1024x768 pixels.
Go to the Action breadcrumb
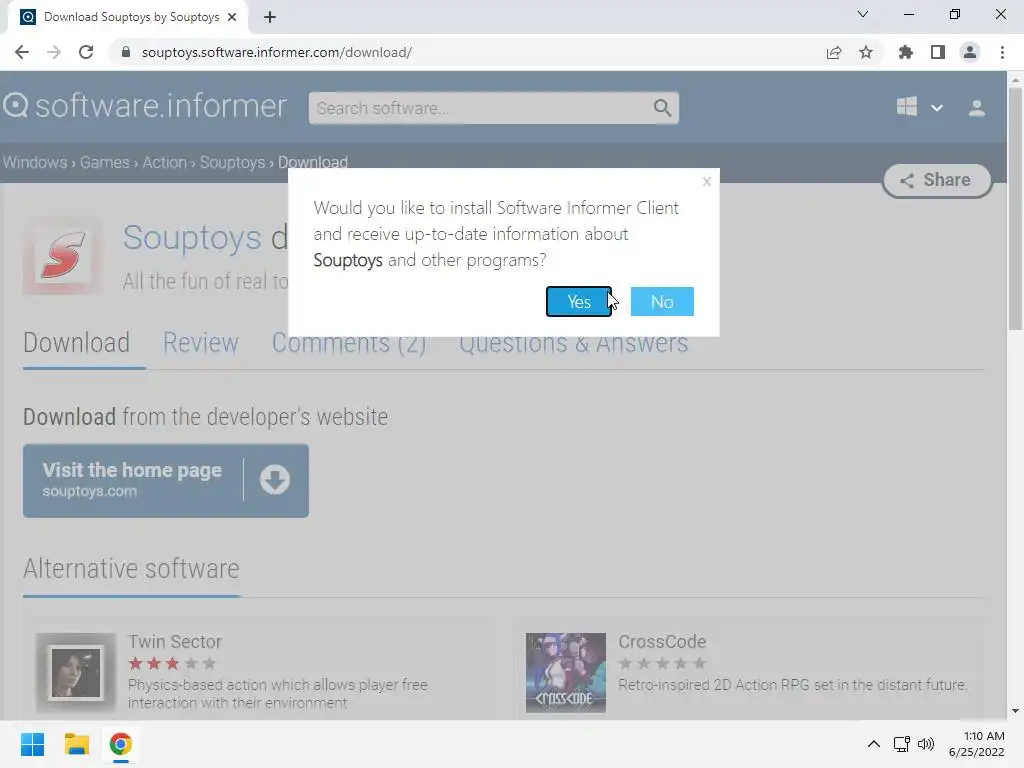point(165,162)
